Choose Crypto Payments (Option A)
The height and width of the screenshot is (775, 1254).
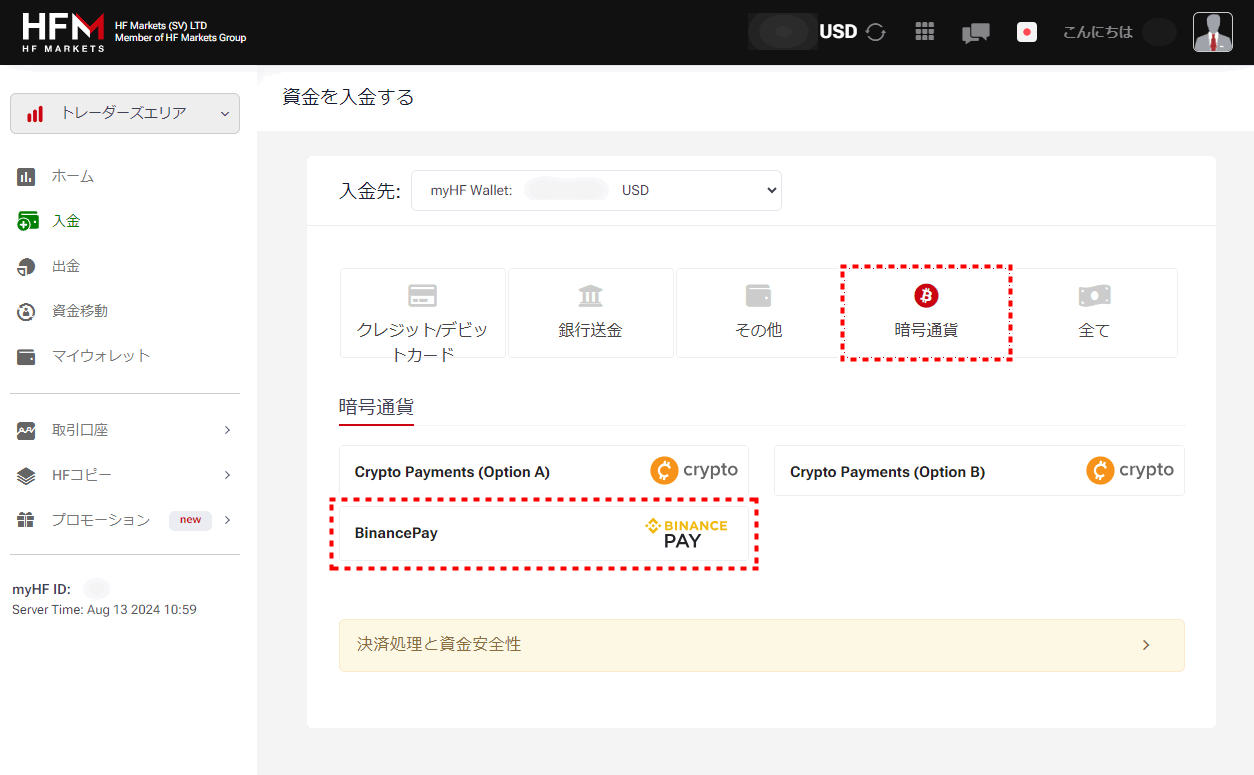click(544, 471)
